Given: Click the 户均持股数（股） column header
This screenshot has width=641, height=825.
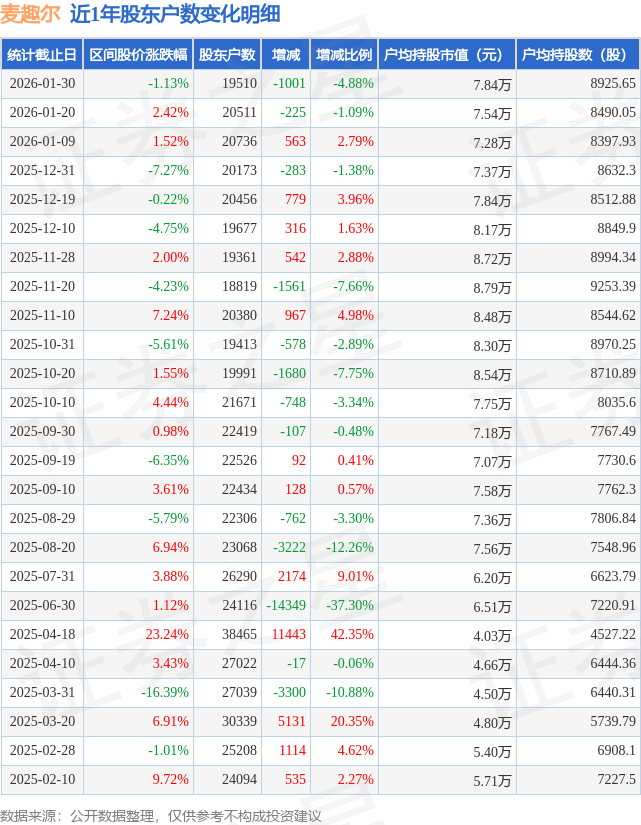Looking at the screenshot, I should coord(579,55).
